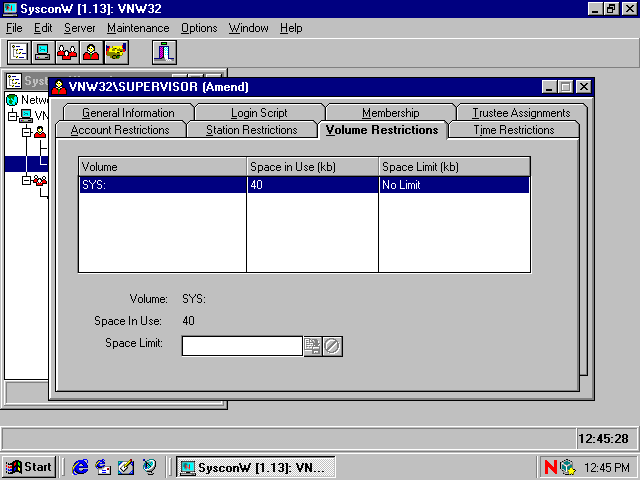Screen dimensions: 640x480
Task: Select the server computer icon in tree
Action: pyautogui.click(x=26, y=116)
